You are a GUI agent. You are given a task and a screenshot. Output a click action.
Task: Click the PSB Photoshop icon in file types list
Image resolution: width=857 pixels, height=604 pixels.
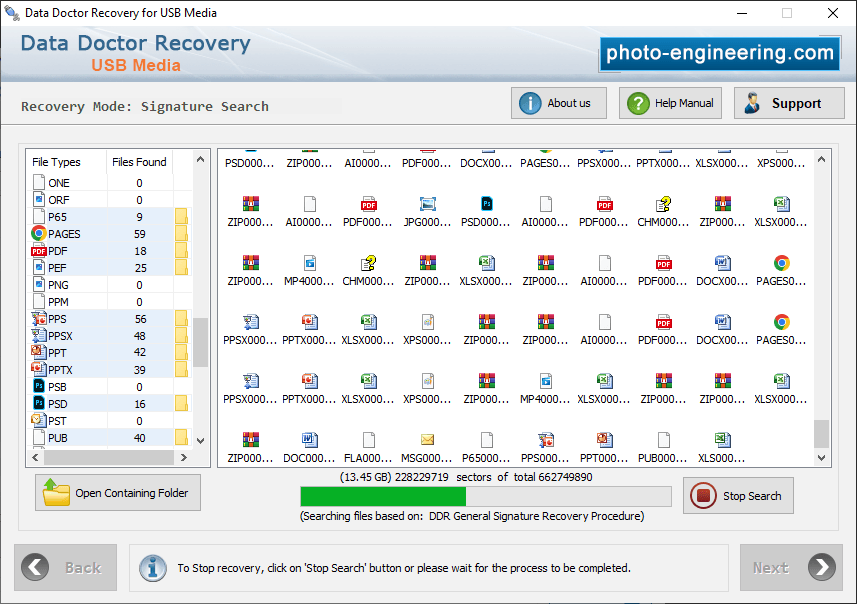click(39, 386)
